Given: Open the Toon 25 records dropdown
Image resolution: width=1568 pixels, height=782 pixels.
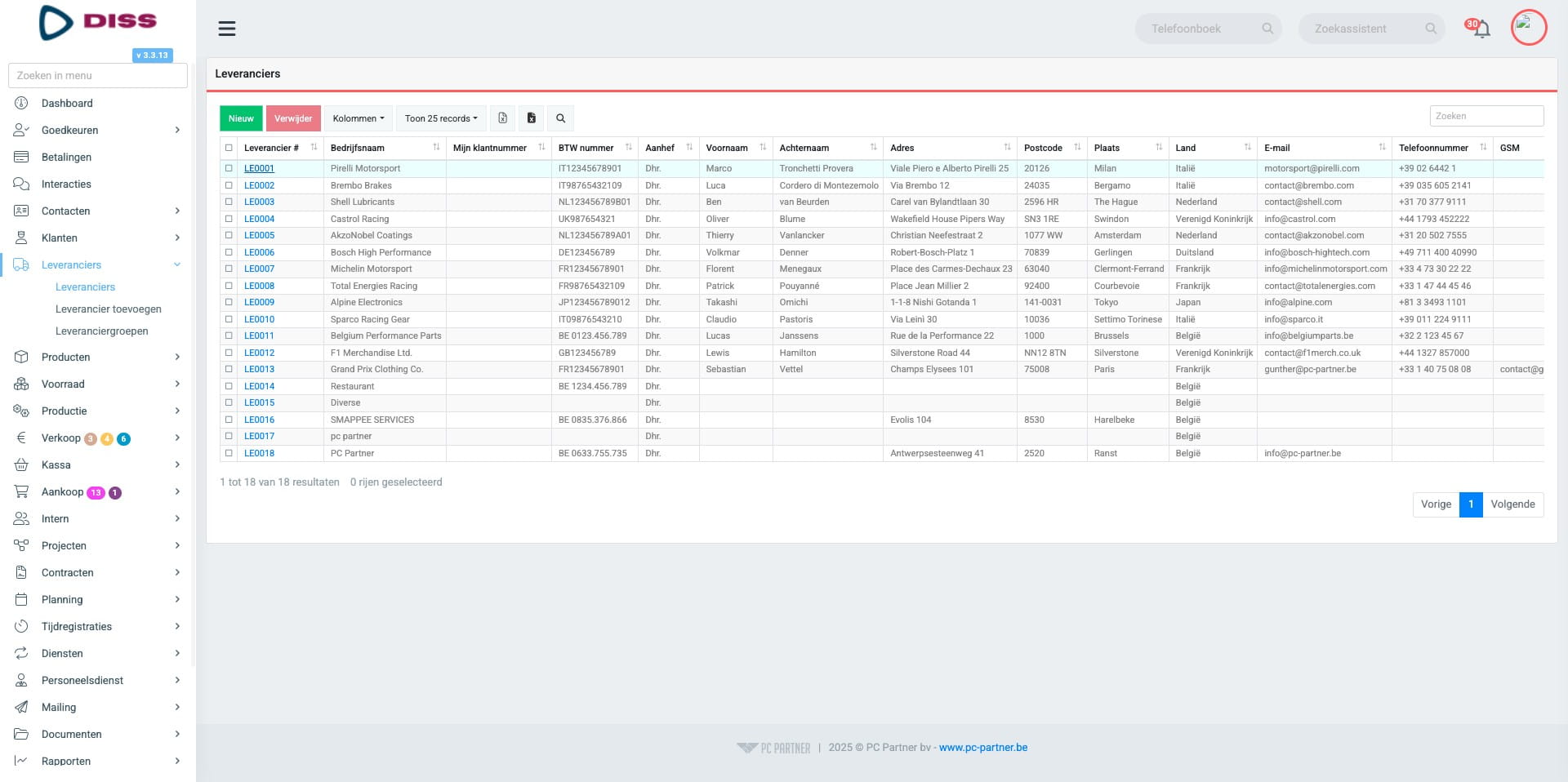Looking at the screenshot, I should click(x=442, y=118).
